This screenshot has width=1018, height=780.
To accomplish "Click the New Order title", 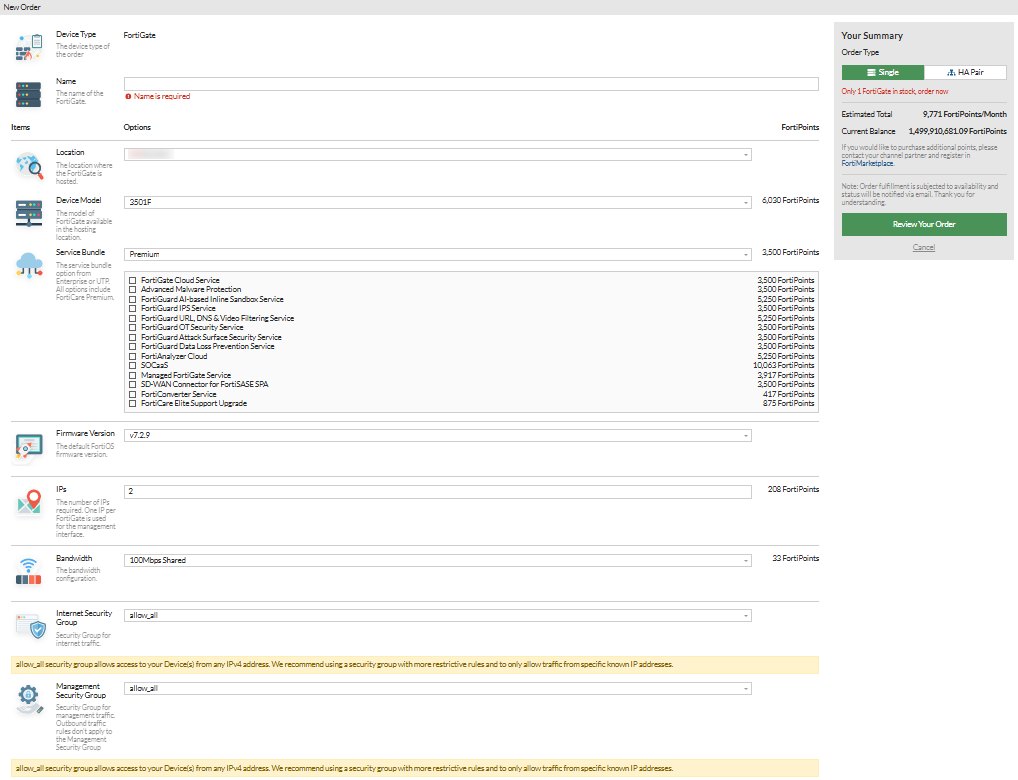I will click(x=22, y=7).
